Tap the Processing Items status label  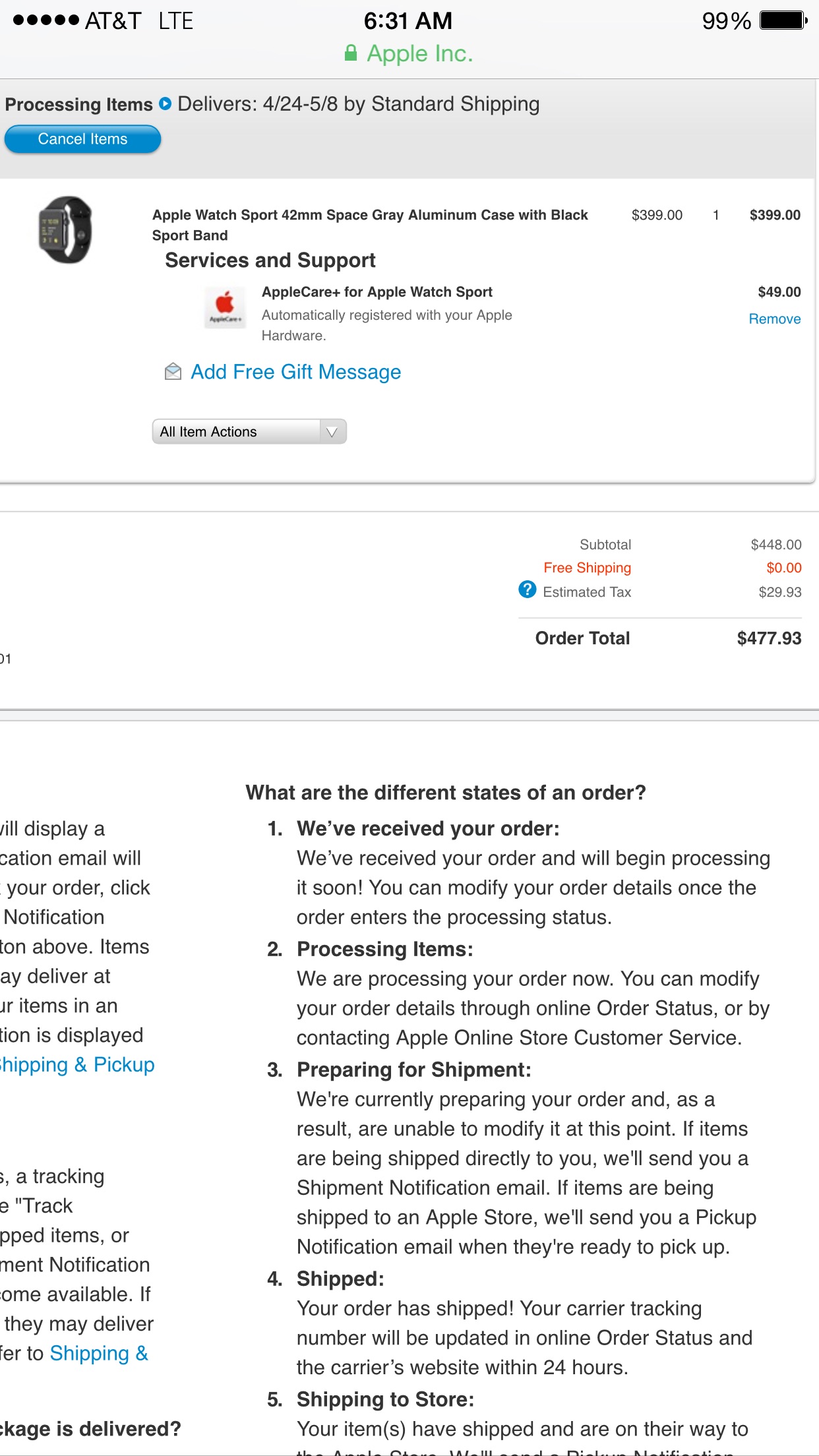click(78, 104)
